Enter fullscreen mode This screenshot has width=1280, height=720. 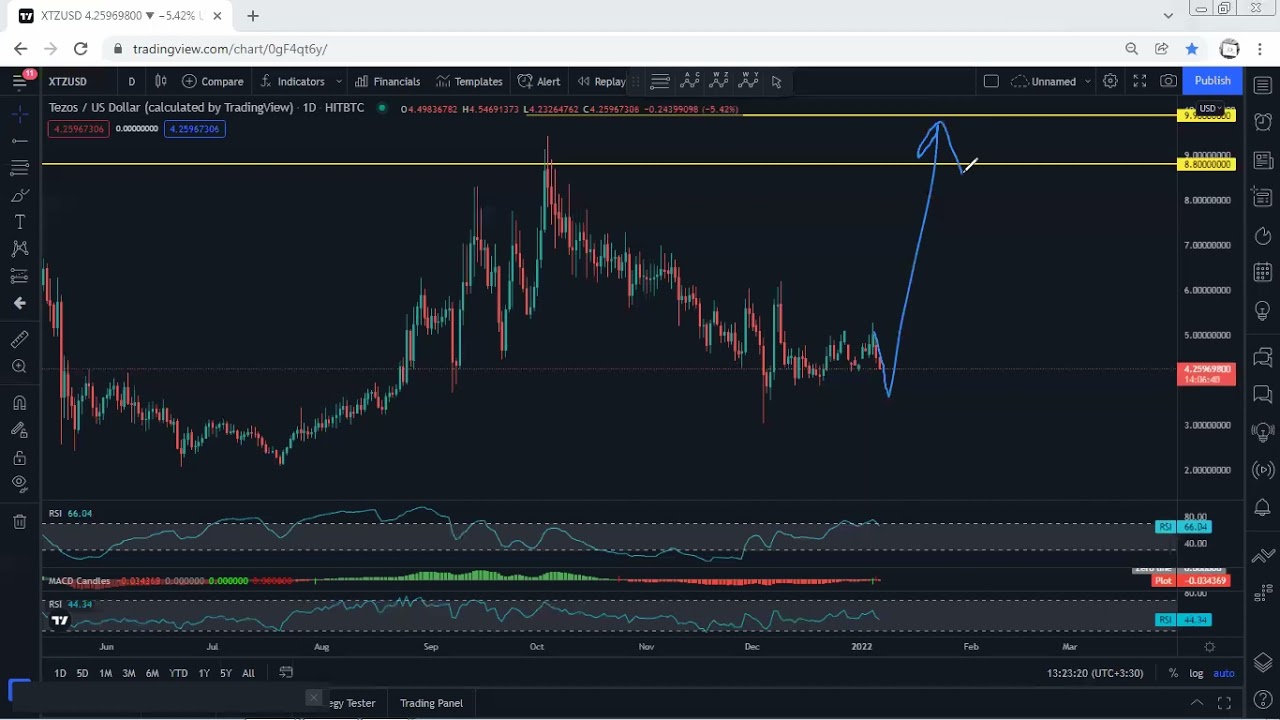(x=1139, y=81)
